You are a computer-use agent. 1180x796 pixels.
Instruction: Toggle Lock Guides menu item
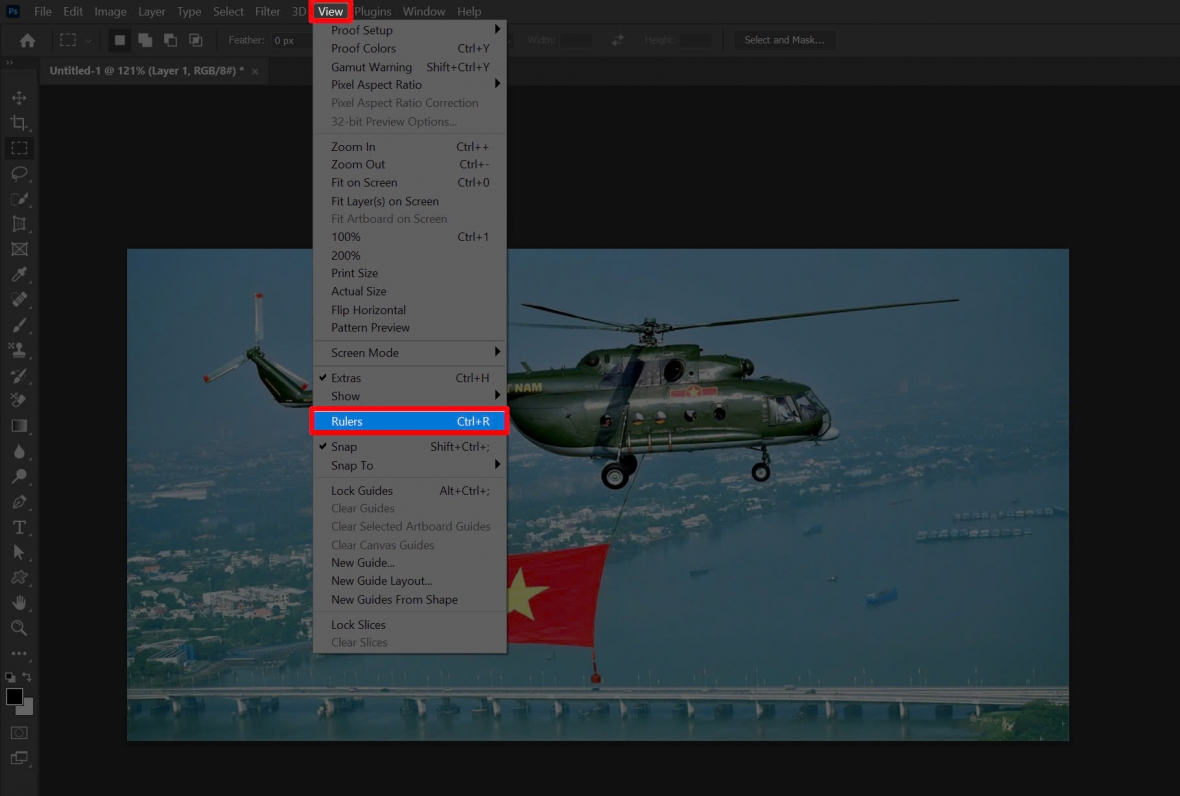tap(409, 491)
